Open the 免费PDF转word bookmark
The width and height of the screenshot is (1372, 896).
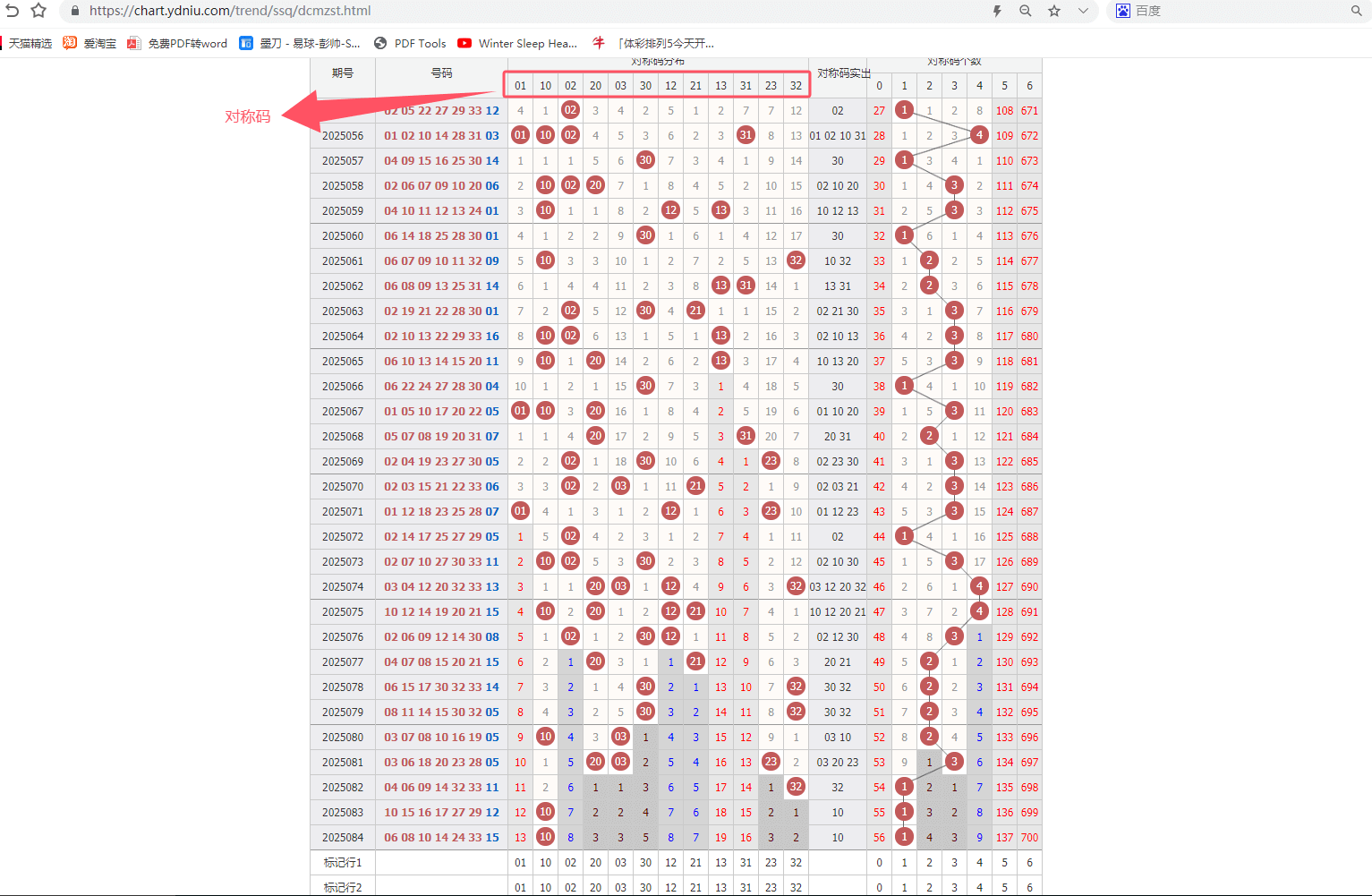178,43
